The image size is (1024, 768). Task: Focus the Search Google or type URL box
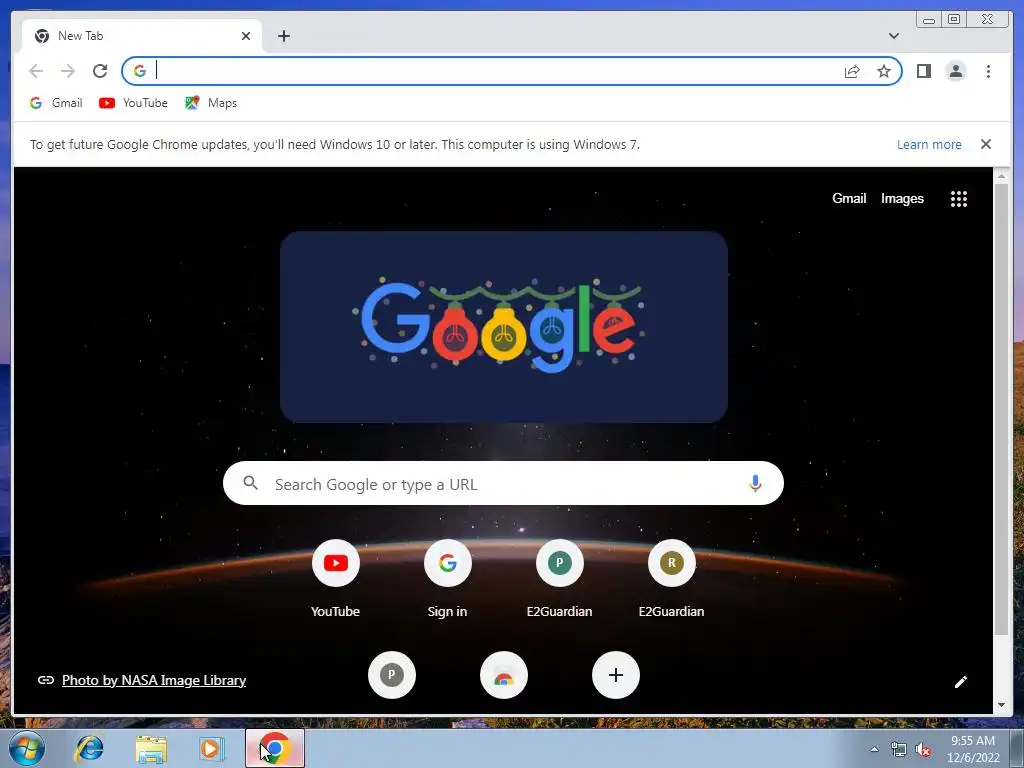tap(504, 483)
